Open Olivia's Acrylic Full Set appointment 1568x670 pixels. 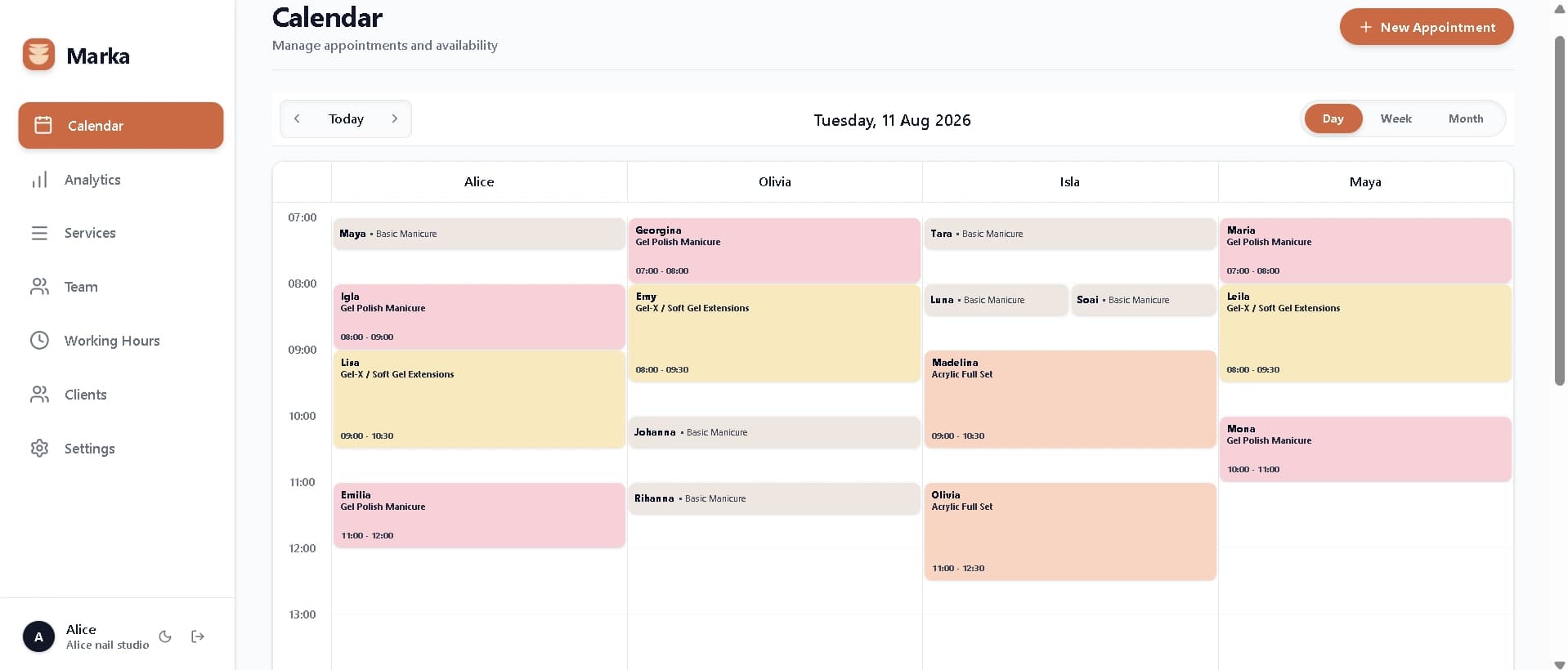pyautogui.click(x=1070, y=531)
